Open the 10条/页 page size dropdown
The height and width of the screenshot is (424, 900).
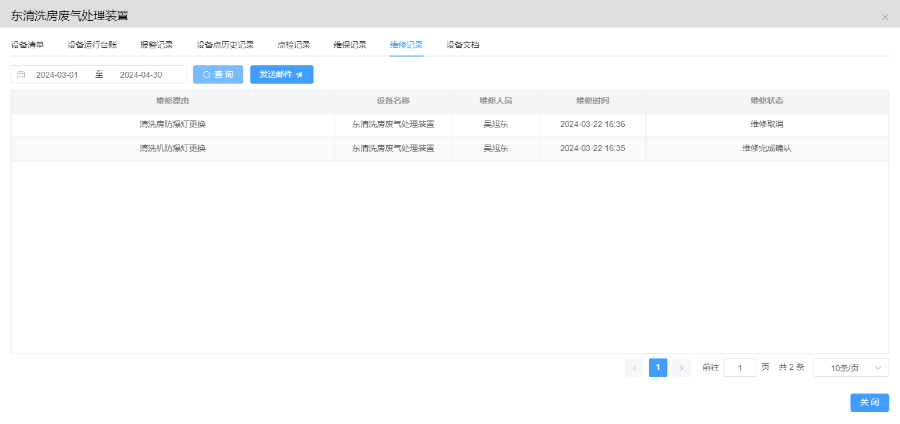[851, 368]
